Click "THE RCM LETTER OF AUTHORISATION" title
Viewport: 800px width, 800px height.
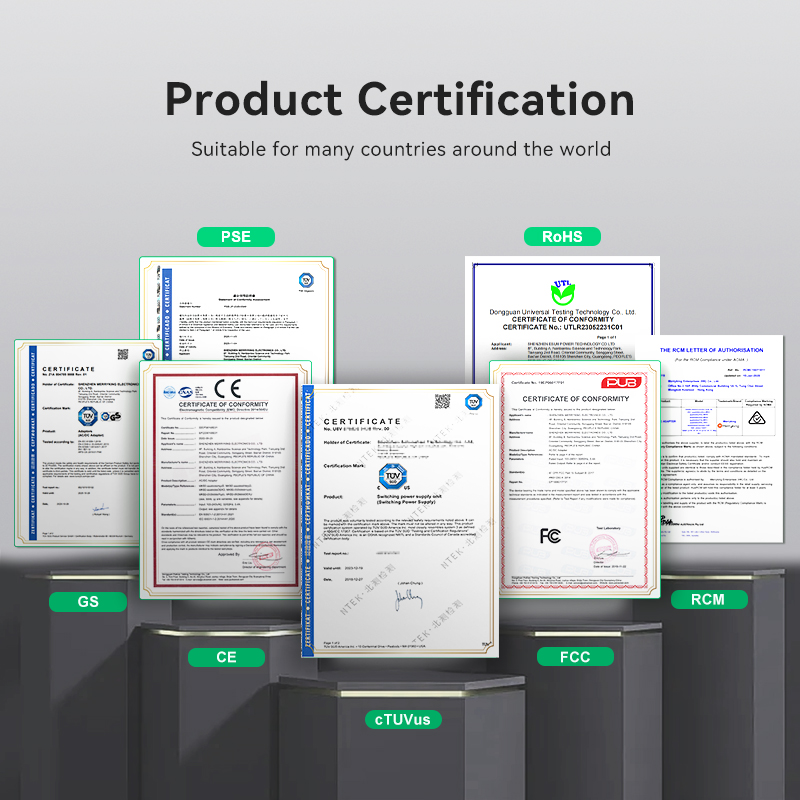[711, 350]
